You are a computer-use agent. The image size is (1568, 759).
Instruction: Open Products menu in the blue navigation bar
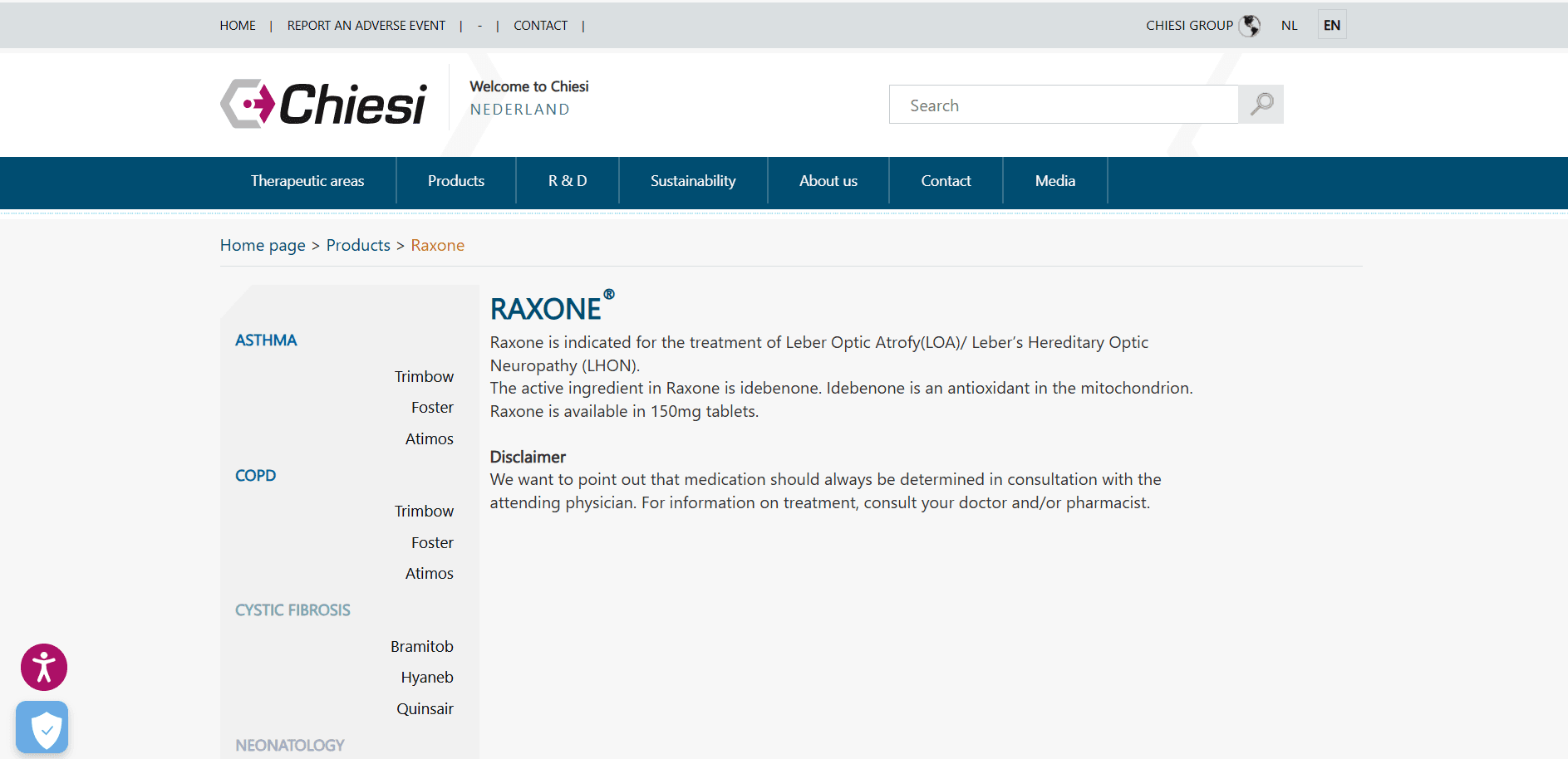point(456,181)
